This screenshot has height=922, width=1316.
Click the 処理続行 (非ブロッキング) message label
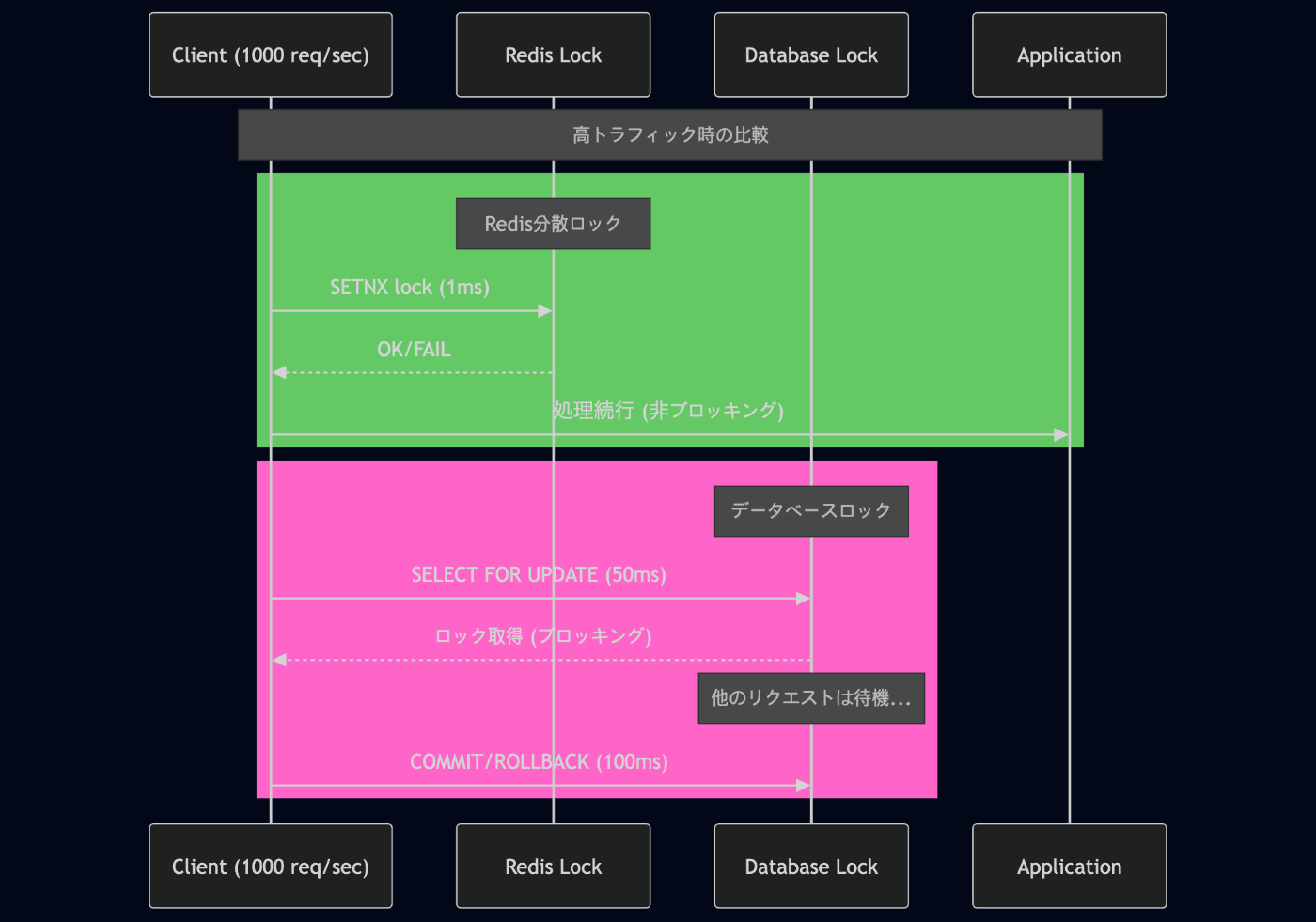tap(668, 411)
